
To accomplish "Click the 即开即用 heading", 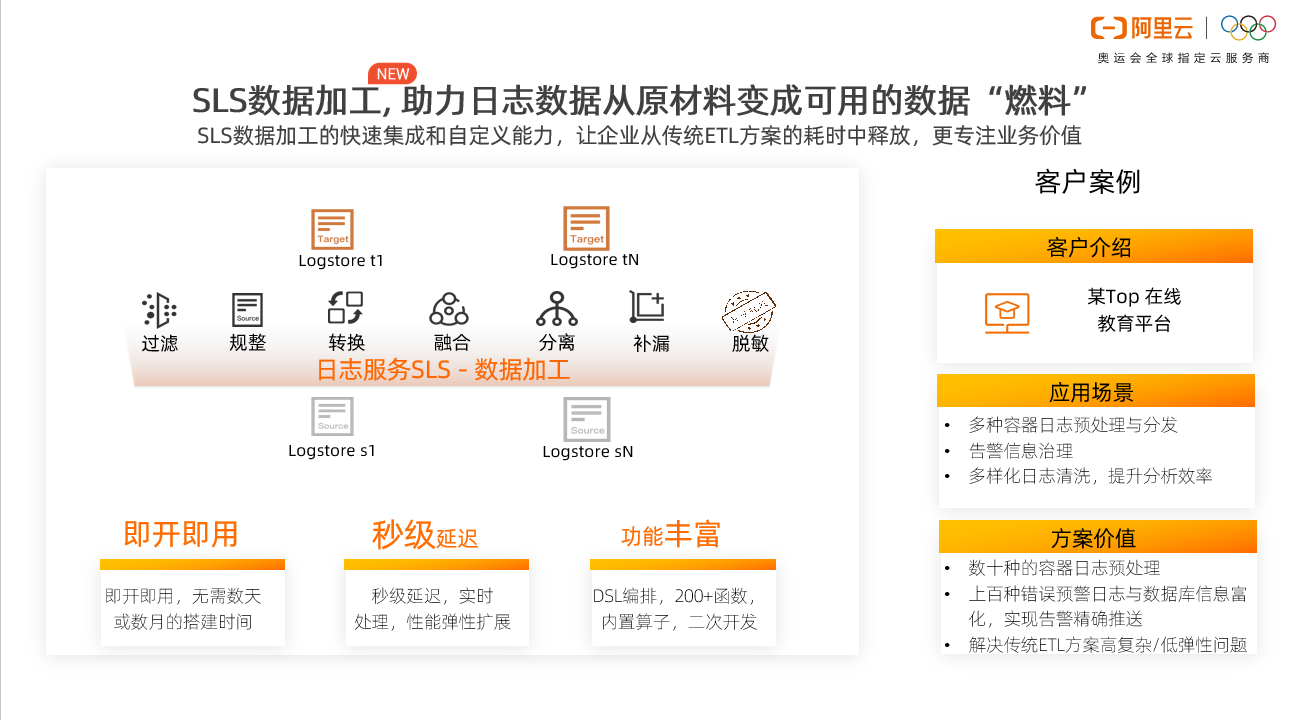I will pyautogui.click(x=181, y=534).
